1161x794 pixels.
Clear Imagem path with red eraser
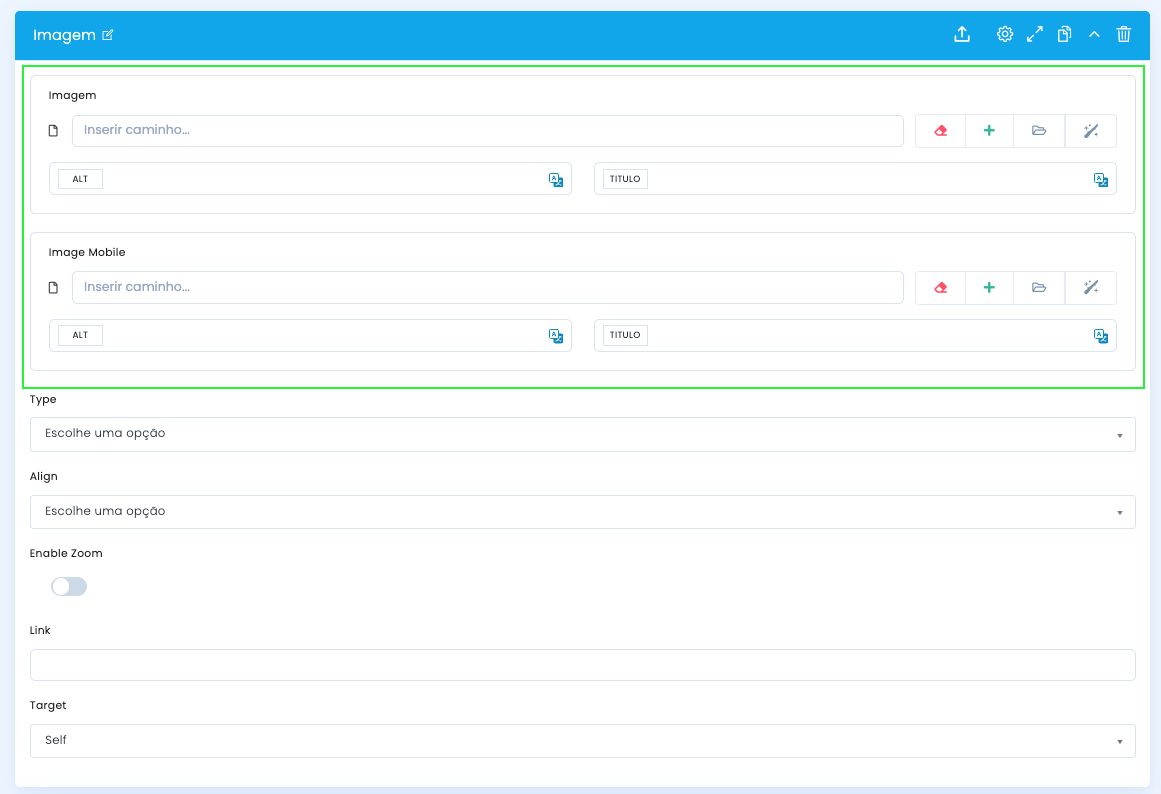pos(940,131)
